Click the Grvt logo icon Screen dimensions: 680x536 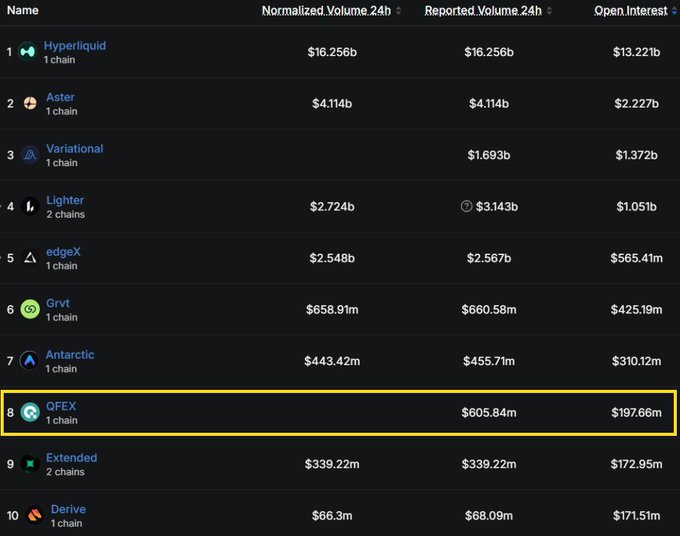[x=30, y=309]
